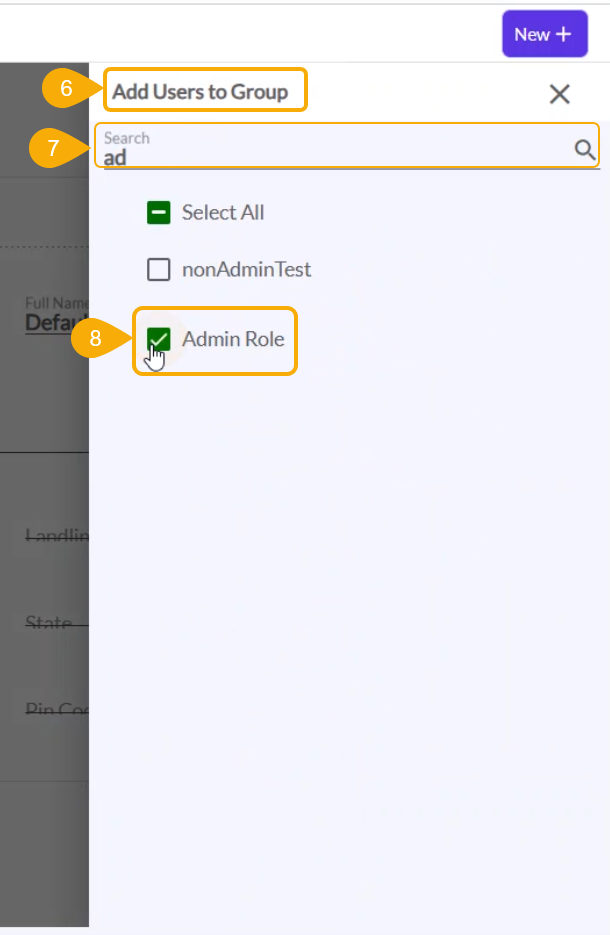610x935 pixels.
Task: Click the plus icon beside New
Action: (x=564, y=34)
